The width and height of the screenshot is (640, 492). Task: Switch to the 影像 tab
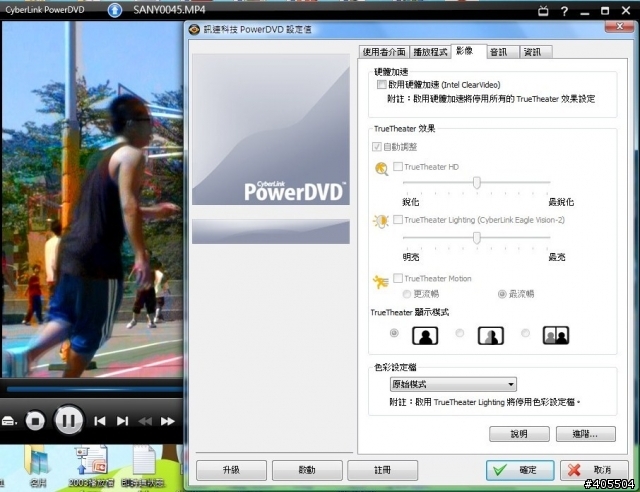coord(469,51)
